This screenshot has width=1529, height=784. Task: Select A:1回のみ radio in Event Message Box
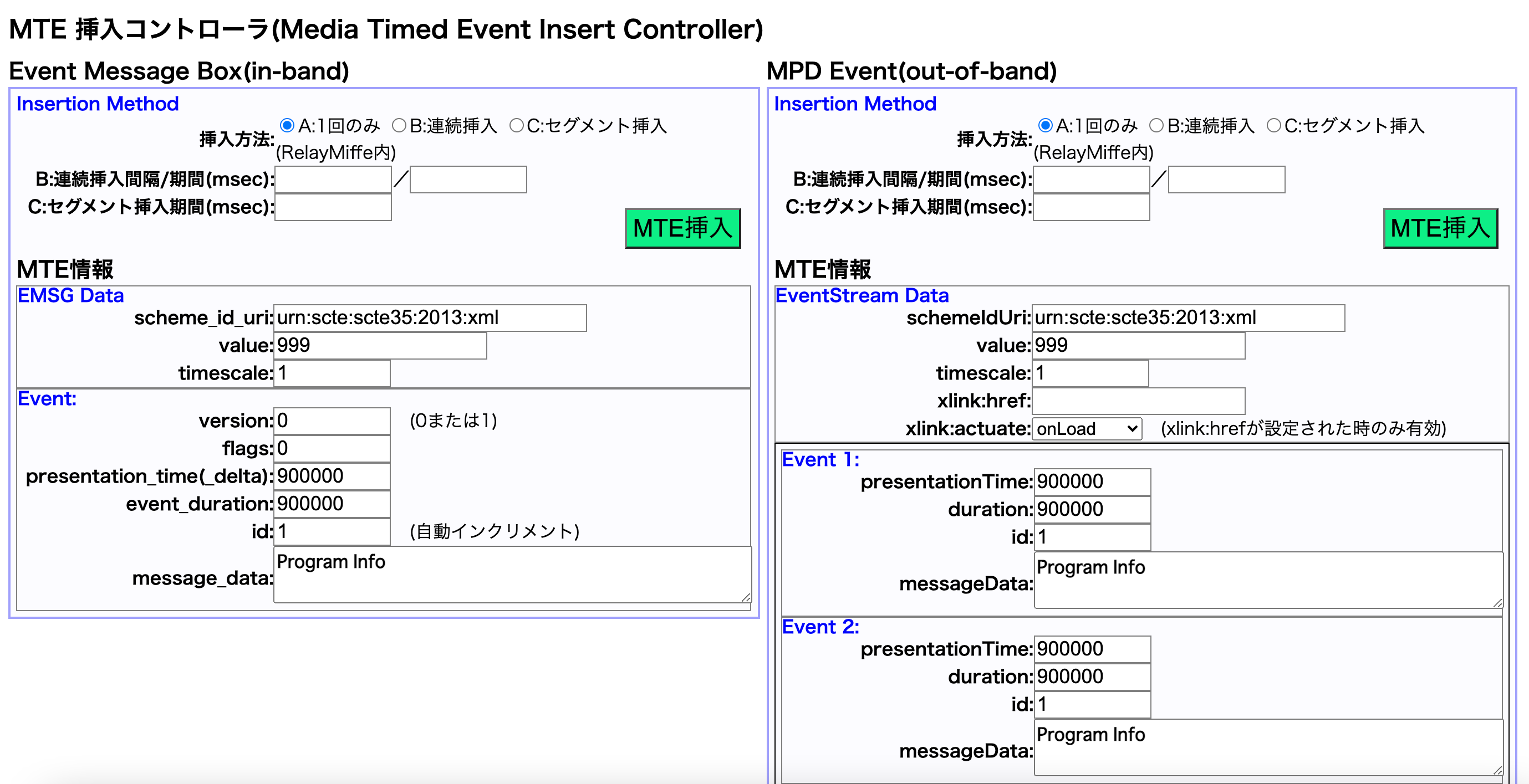click(287, 125)
